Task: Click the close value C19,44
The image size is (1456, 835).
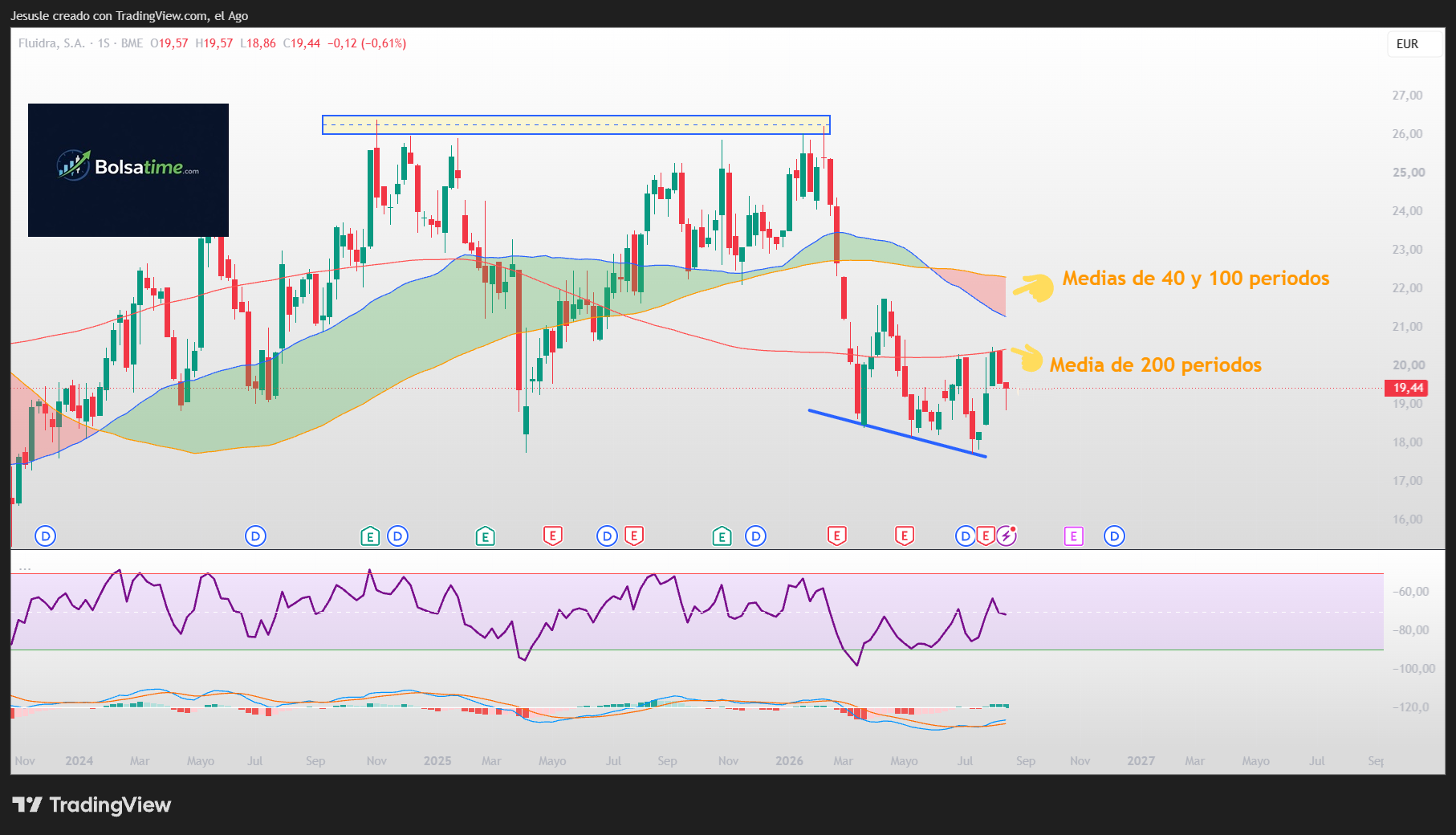Action: pos(302,43)
